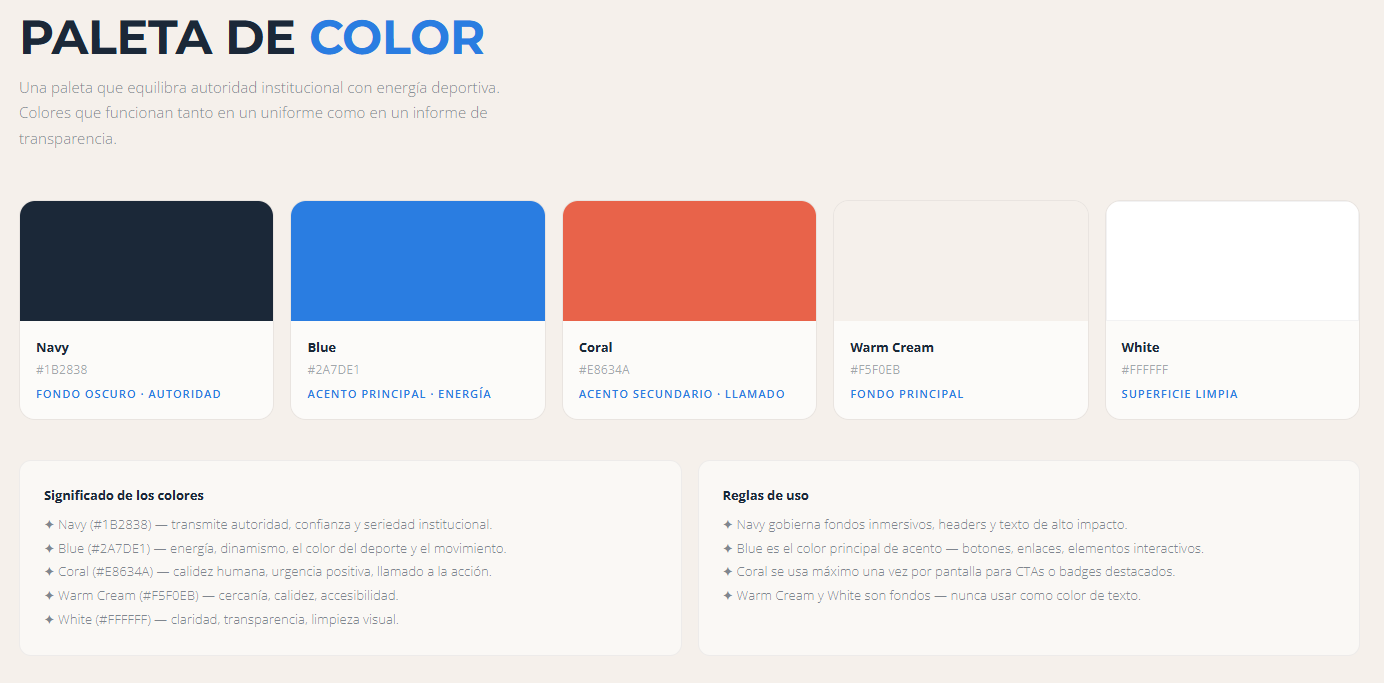1384x683 pixels.
Task: Click the 'Acento principal · Energía' tag
Action: 399,394
